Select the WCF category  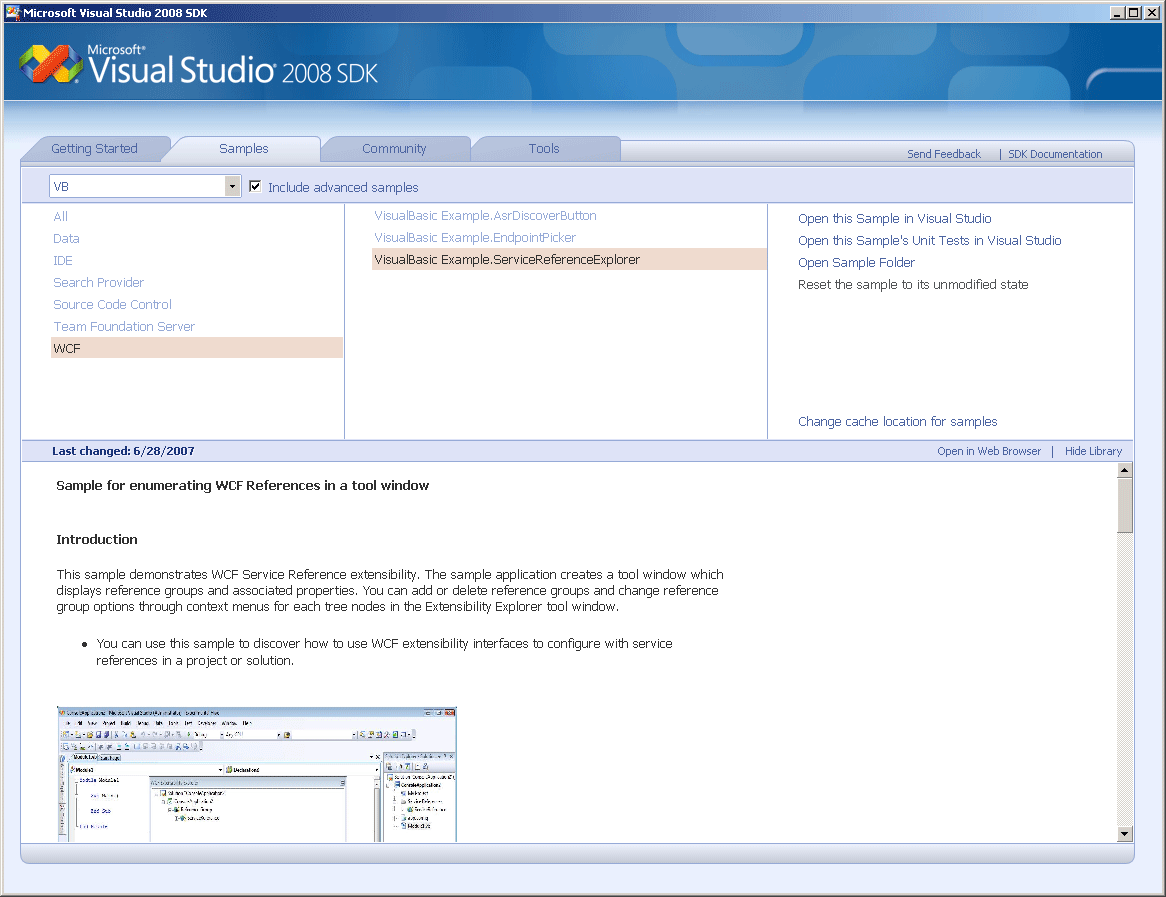point(196,348)
